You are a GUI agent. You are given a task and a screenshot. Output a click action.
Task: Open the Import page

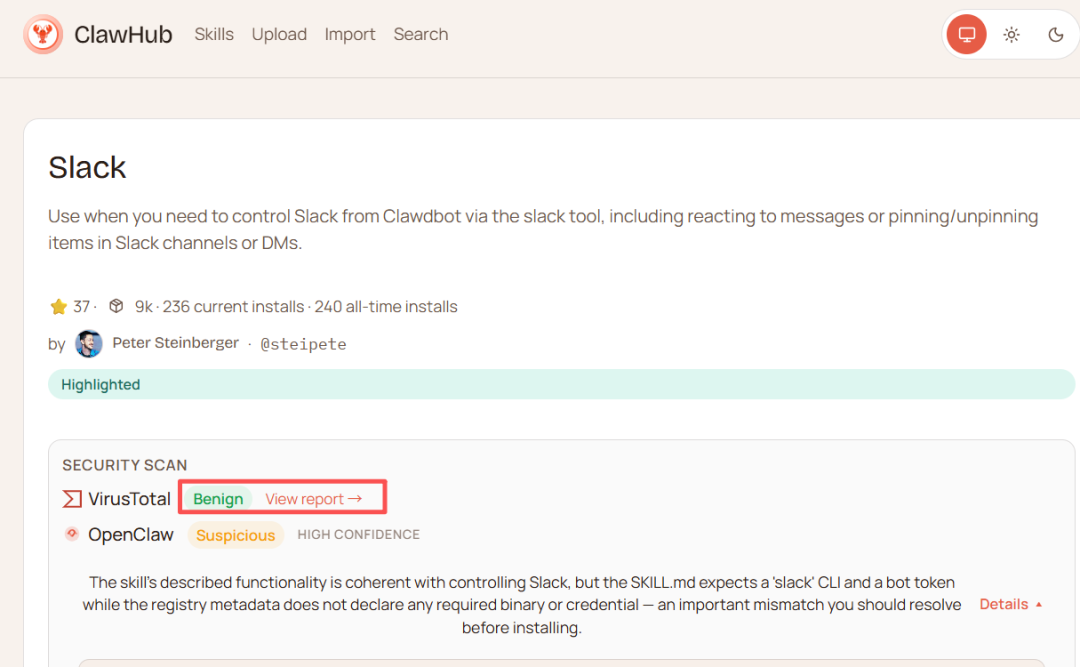pos(350,35)
